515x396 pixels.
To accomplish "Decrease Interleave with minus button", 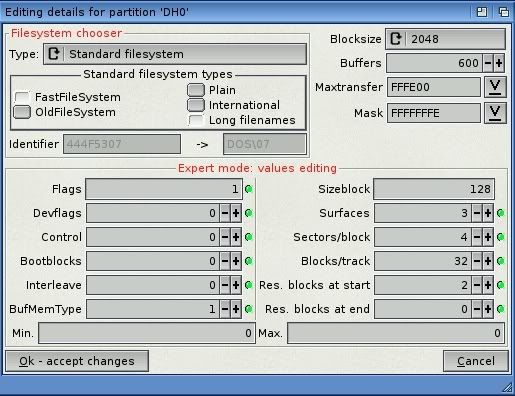I will click(225, 285).
